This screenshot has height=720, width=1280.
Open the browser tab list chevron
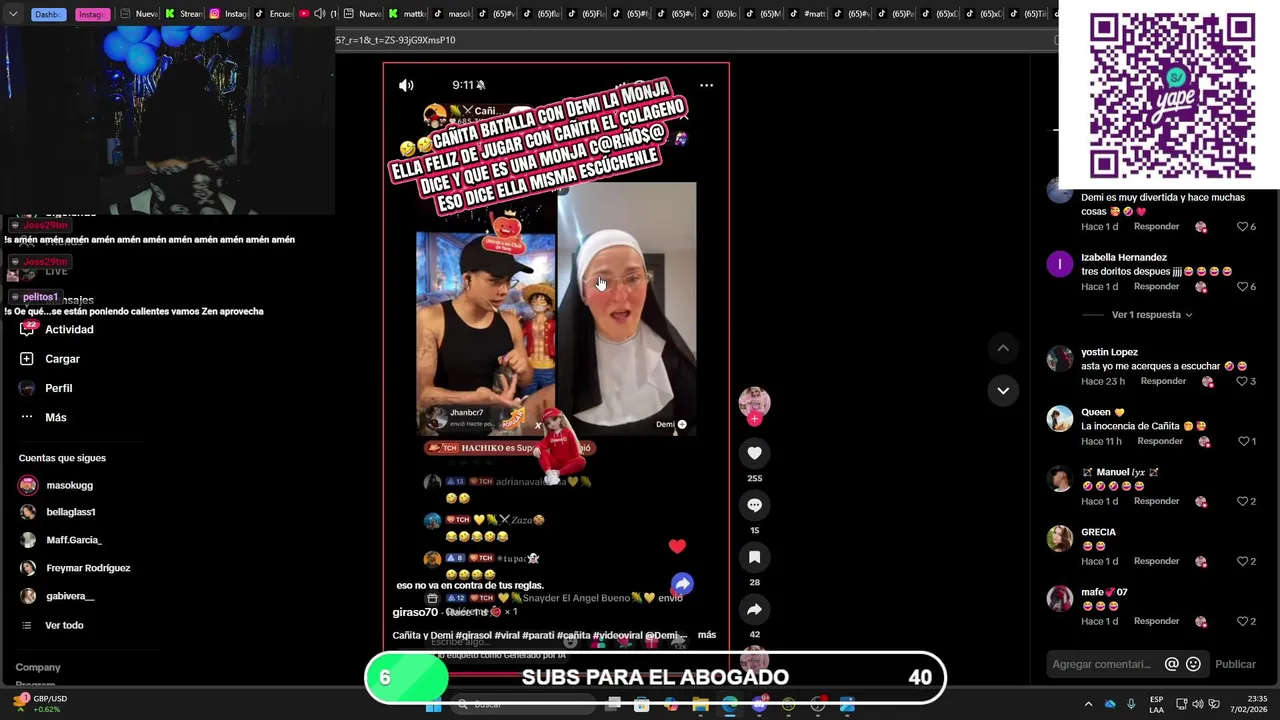(x=13, y=14)
